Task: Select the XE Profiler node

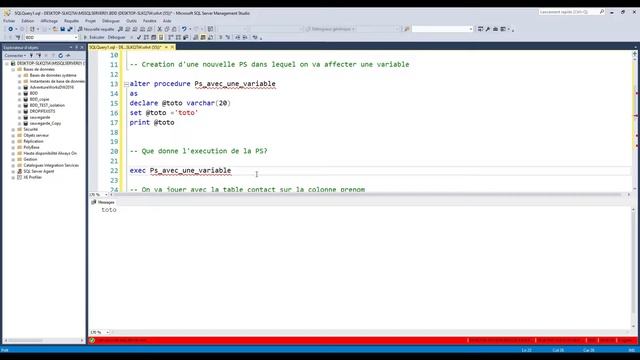Action: click(32, 178)
